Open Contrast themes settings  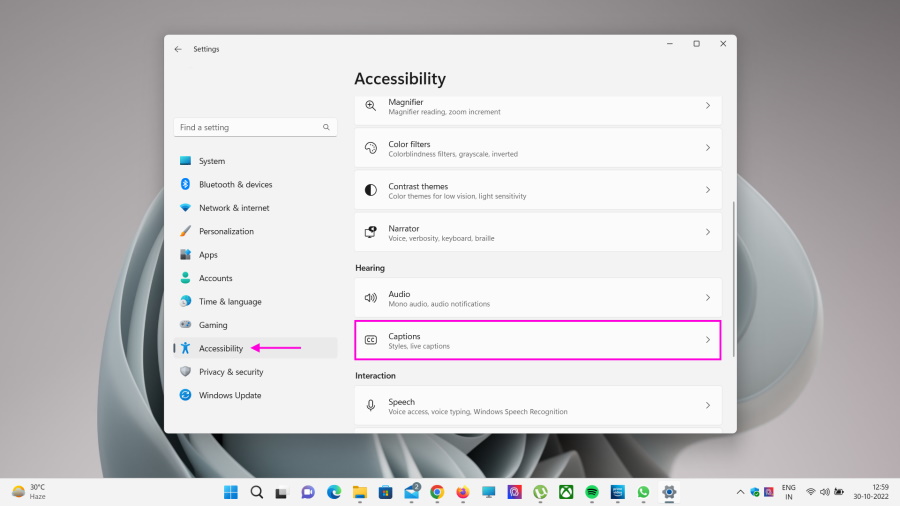coord(538,190)
